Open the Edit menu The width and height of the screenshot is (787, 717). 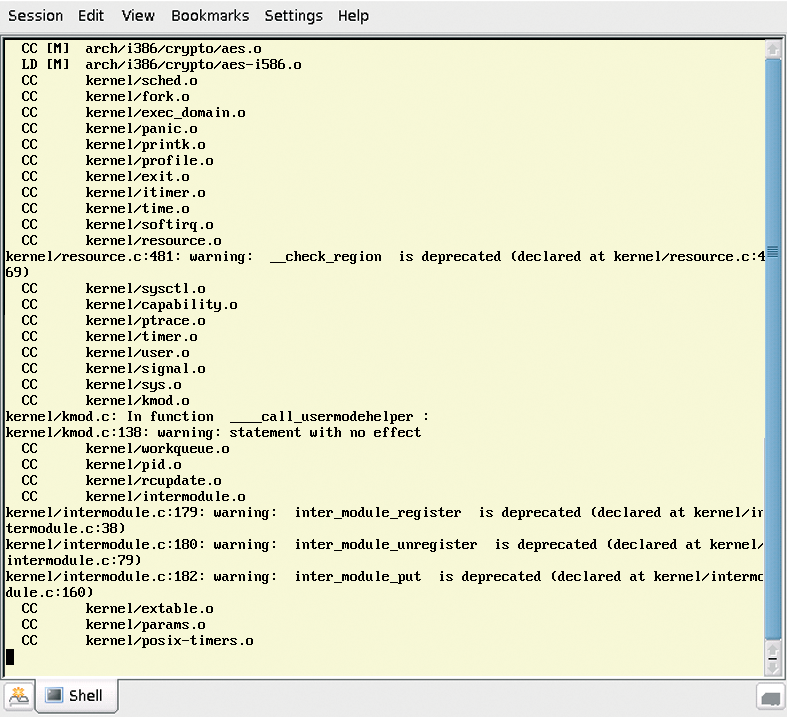pyautogui.click(x=91, y=16)
